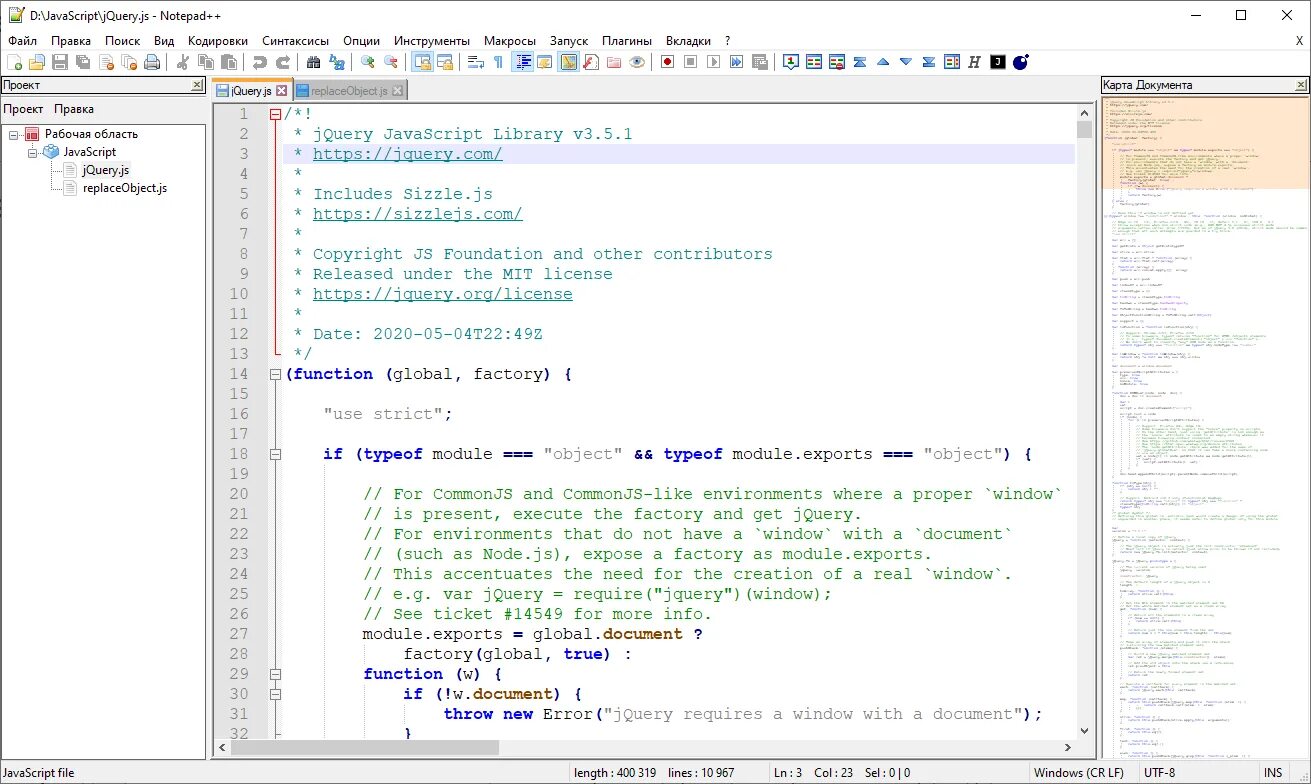Collapse fold marker at line 29
Screen dimensions: 1311x784
(x=276, y=674)
